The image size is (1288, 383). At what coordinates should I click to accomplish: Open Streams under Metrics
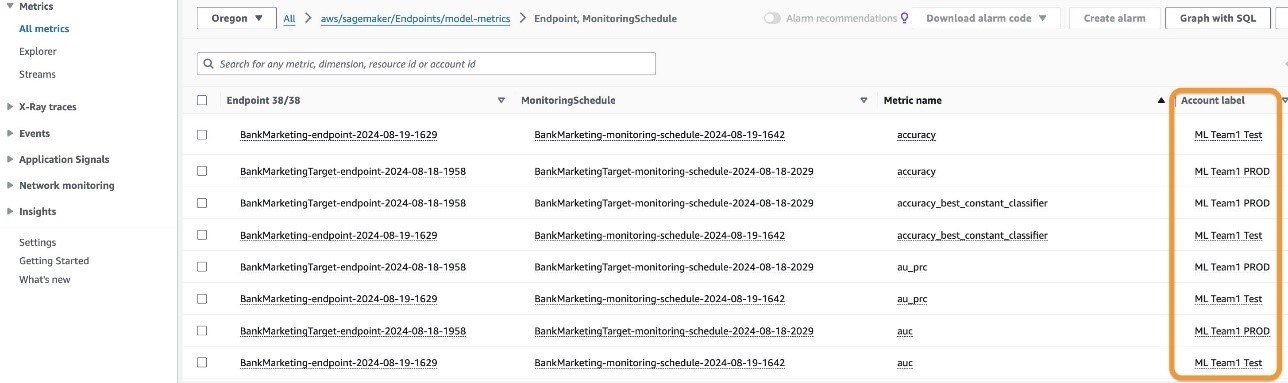[37, 74]
